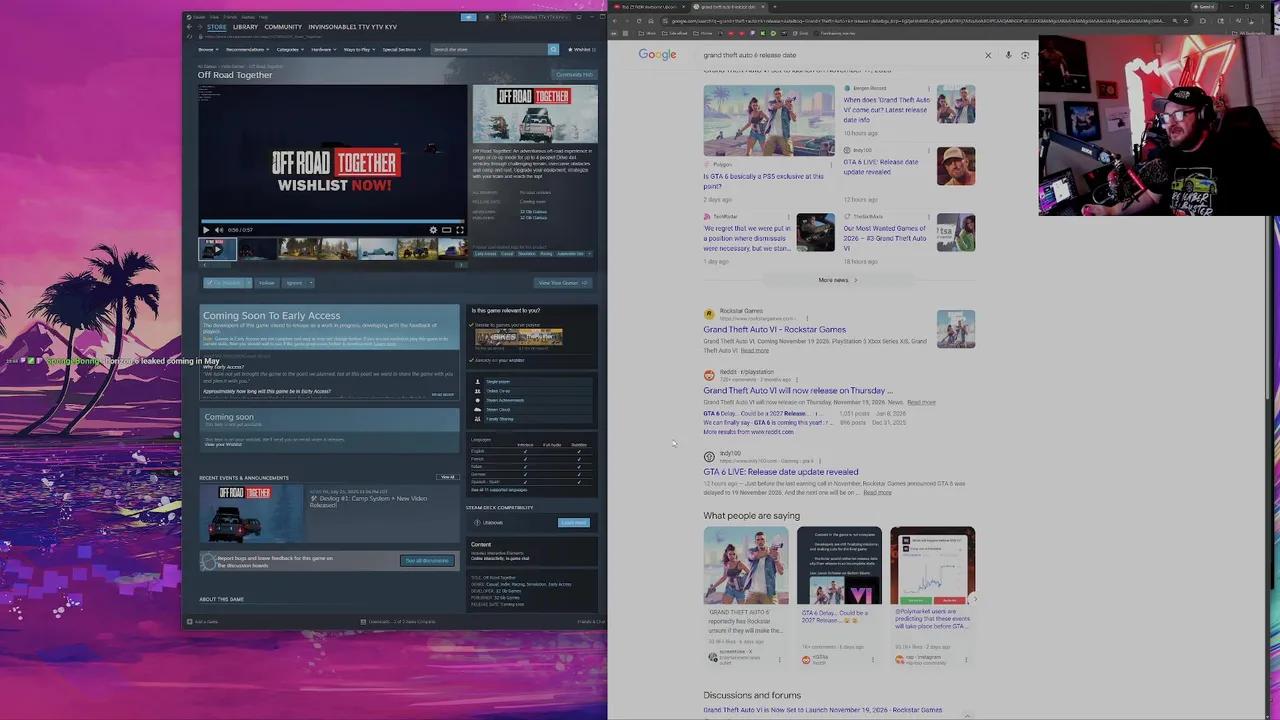Switch to the first Chrome tab

pos(649,7)
